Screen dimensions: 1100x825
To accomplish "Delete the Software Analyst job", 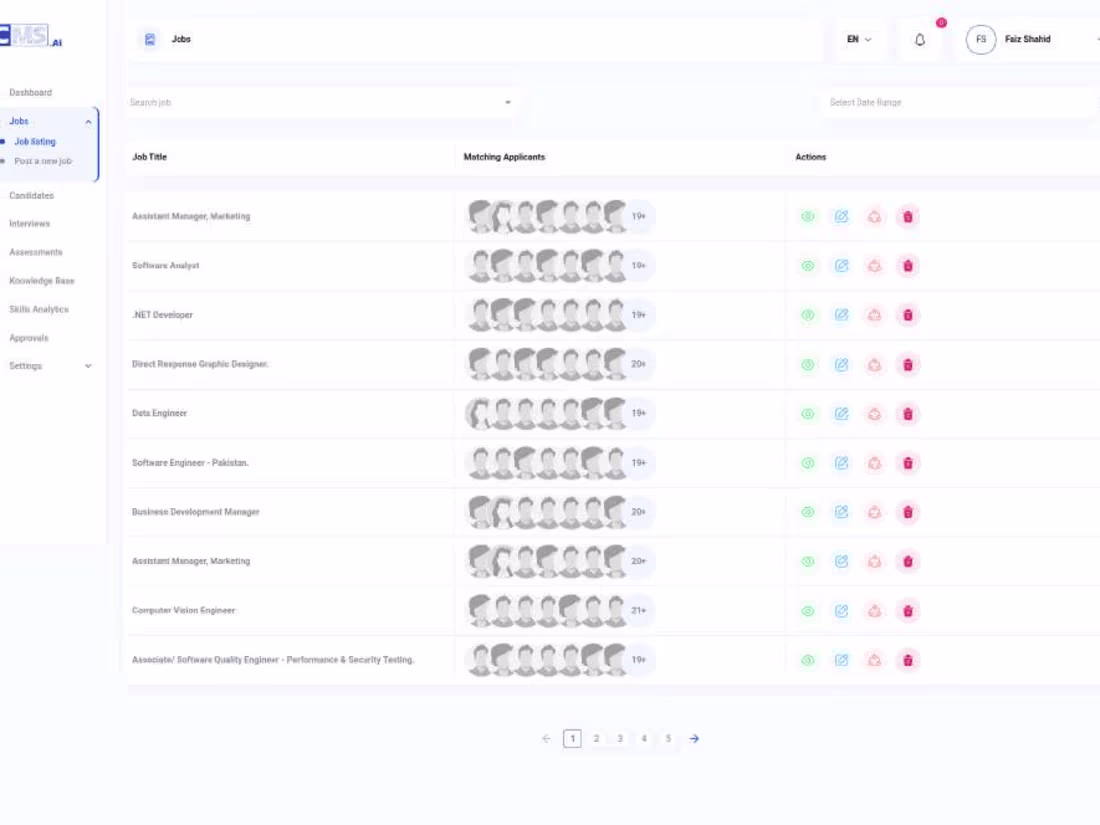I will tap(908, 266).
